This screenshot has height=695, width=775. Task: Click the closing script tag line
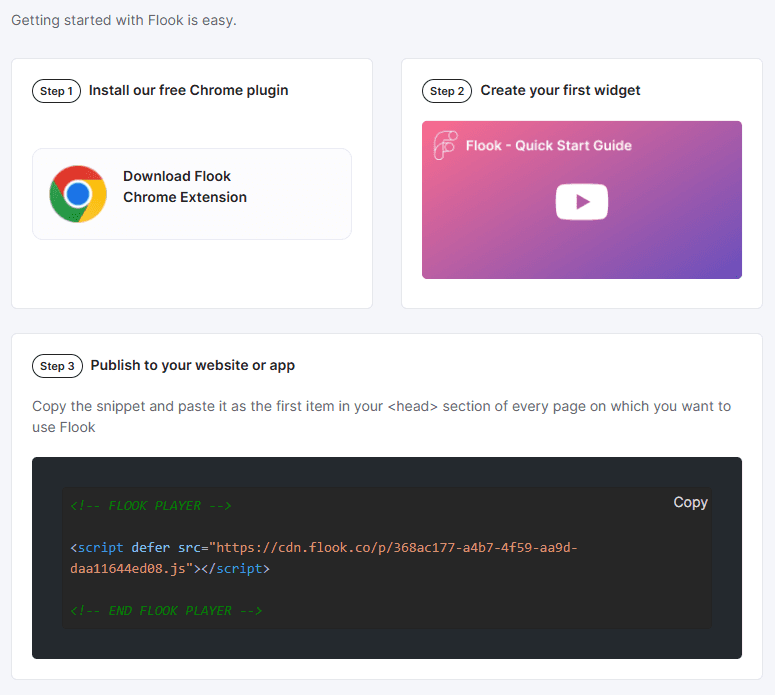coord(170,568)
